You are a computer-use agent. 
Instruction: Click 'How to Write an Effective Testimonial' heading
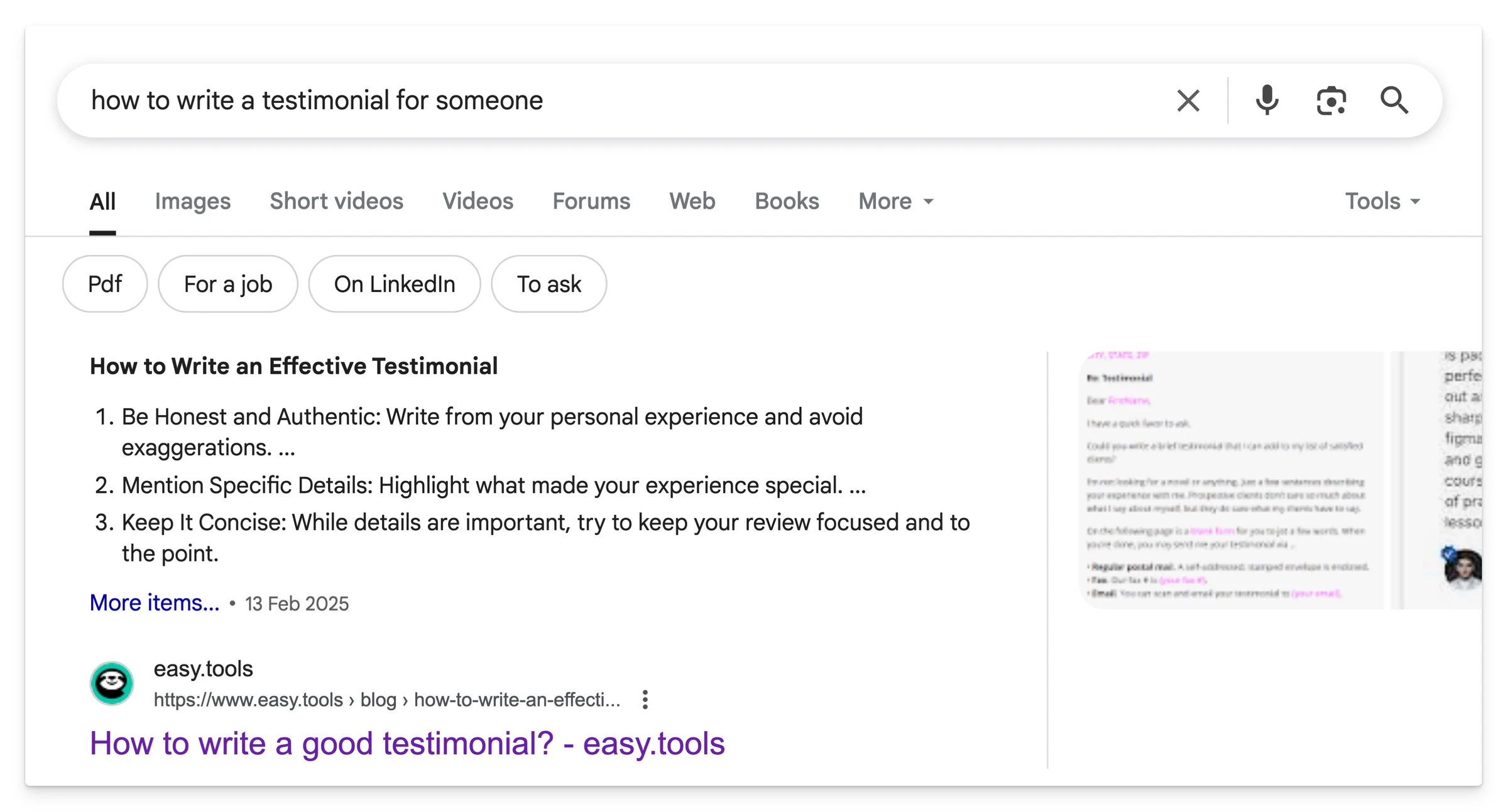(294, 366)
